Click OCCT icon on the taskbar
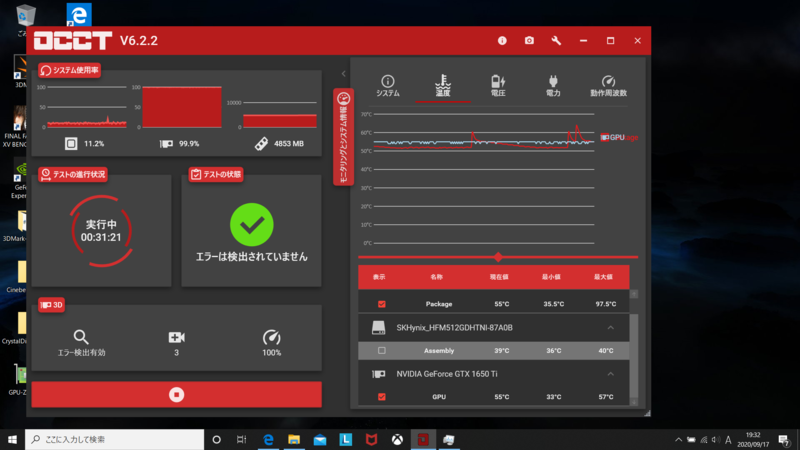 tap(423, 439)
